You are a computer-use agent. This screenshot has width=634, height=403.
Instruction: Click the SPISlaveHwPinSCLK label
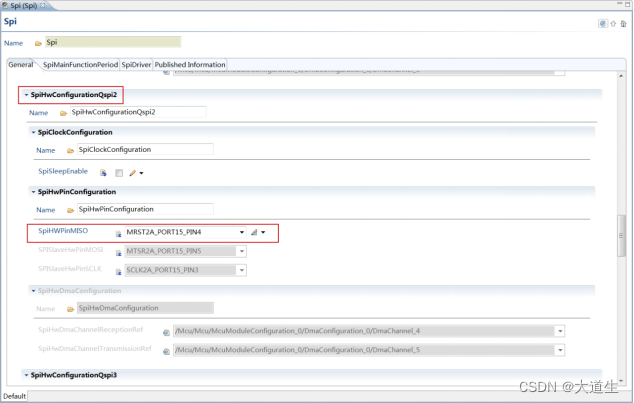coord(70,269)
